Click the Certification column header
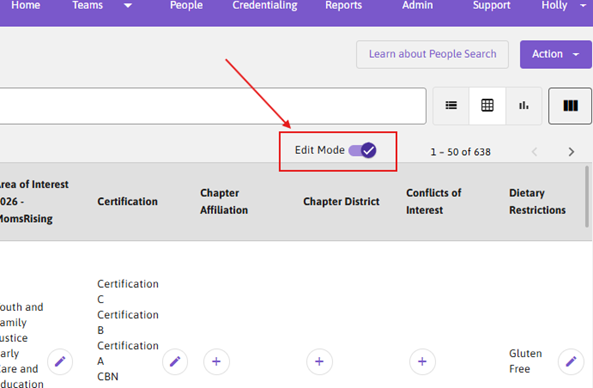 point(127,202)
